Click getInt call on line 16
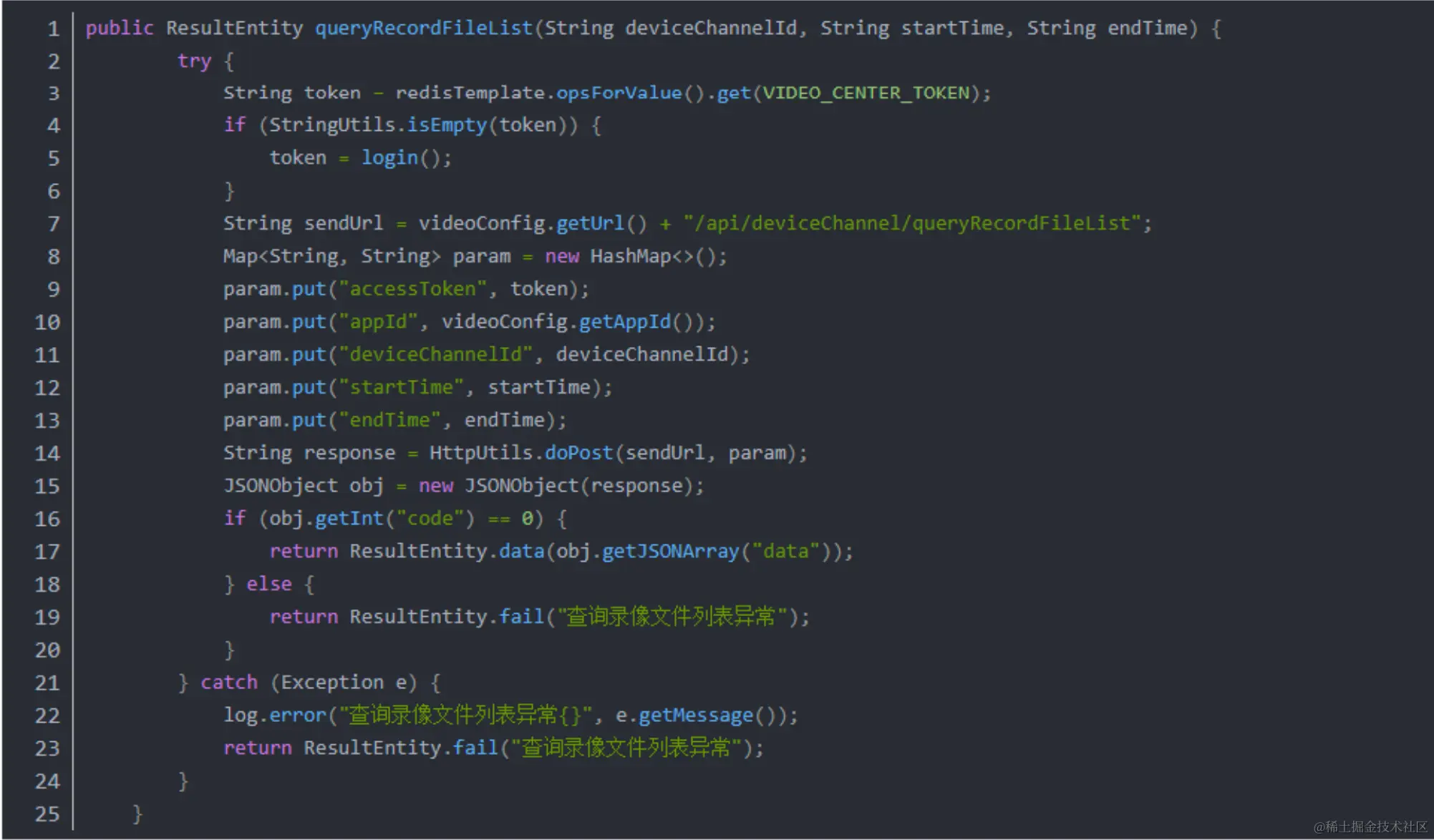The width and height of the screenshot is (1434, 840). (349, 519)
